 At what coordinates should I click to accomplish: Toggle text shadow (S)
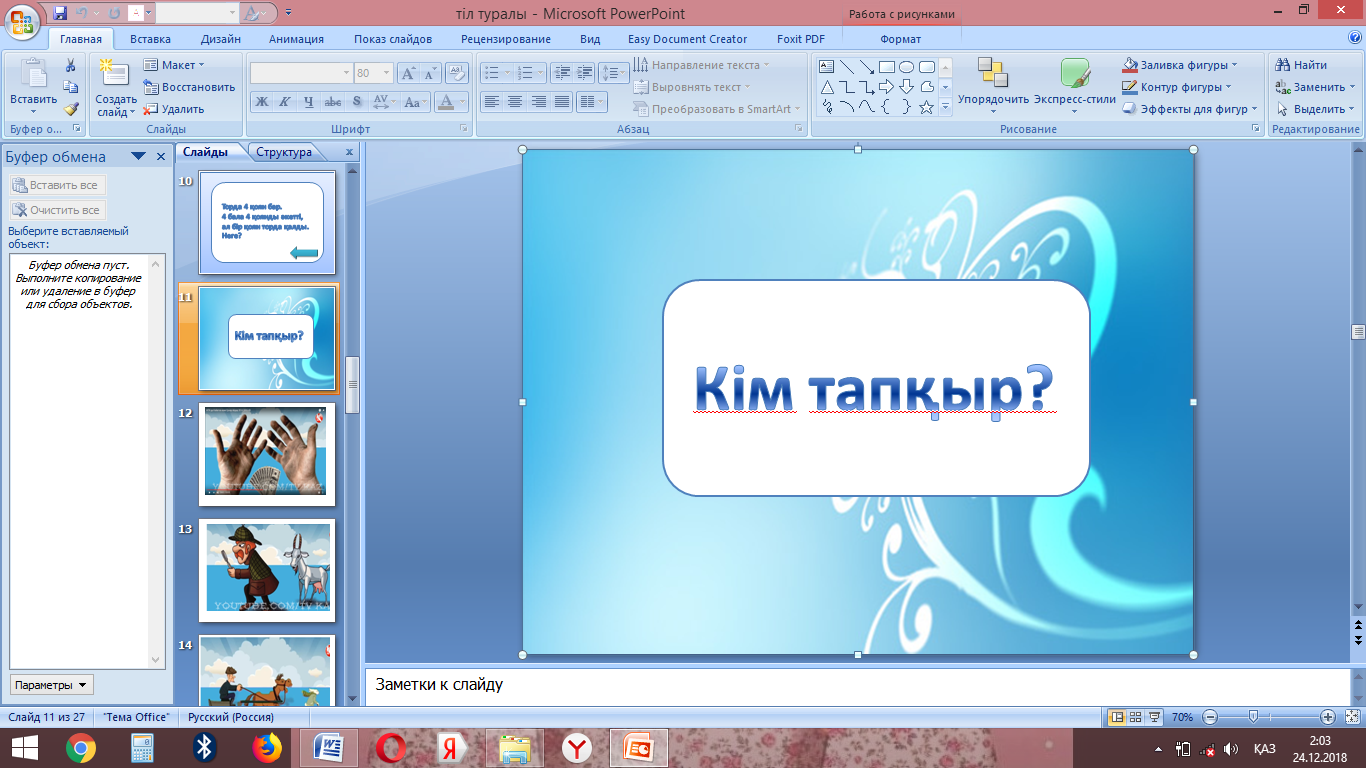point(356,102)
